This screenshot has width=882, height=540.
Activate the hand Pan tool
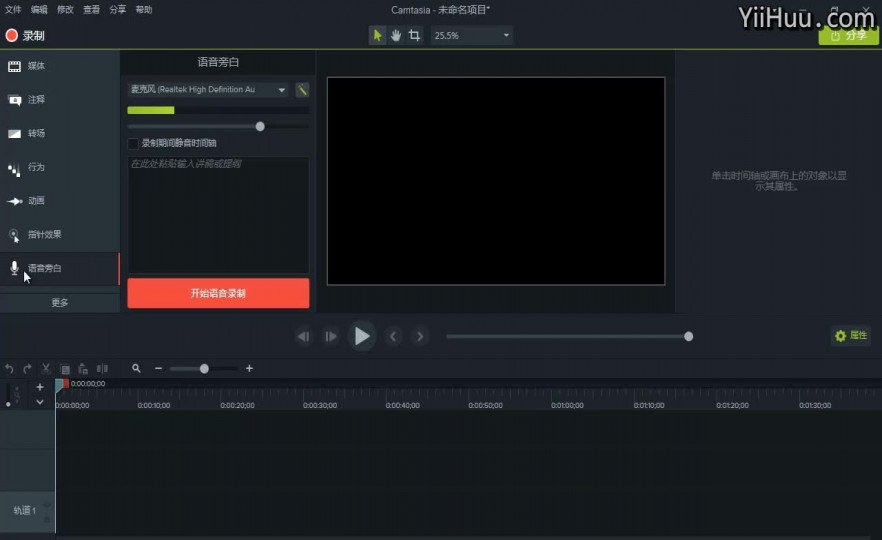(396, 35)
